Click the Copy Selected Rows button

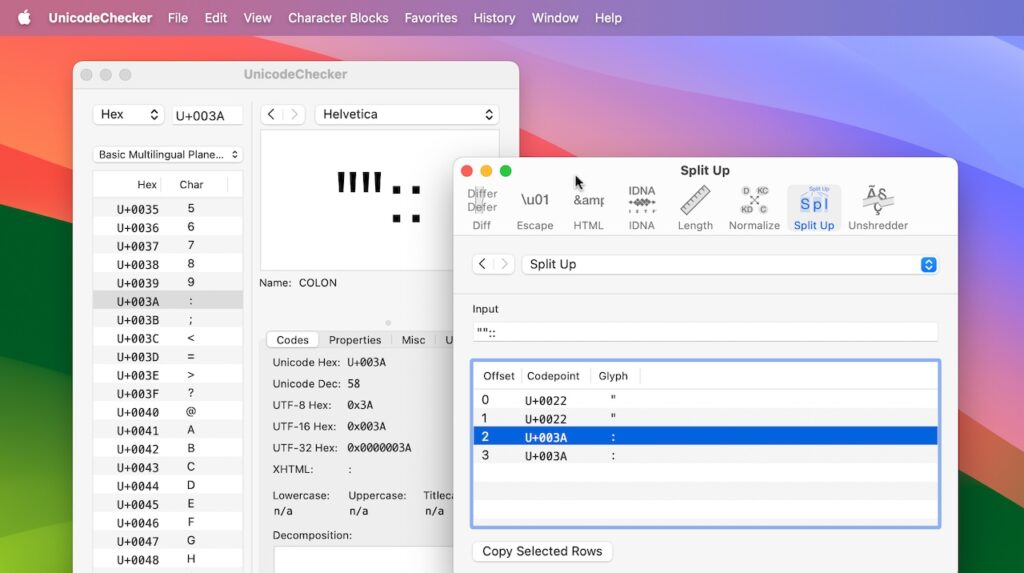[542, 551]
